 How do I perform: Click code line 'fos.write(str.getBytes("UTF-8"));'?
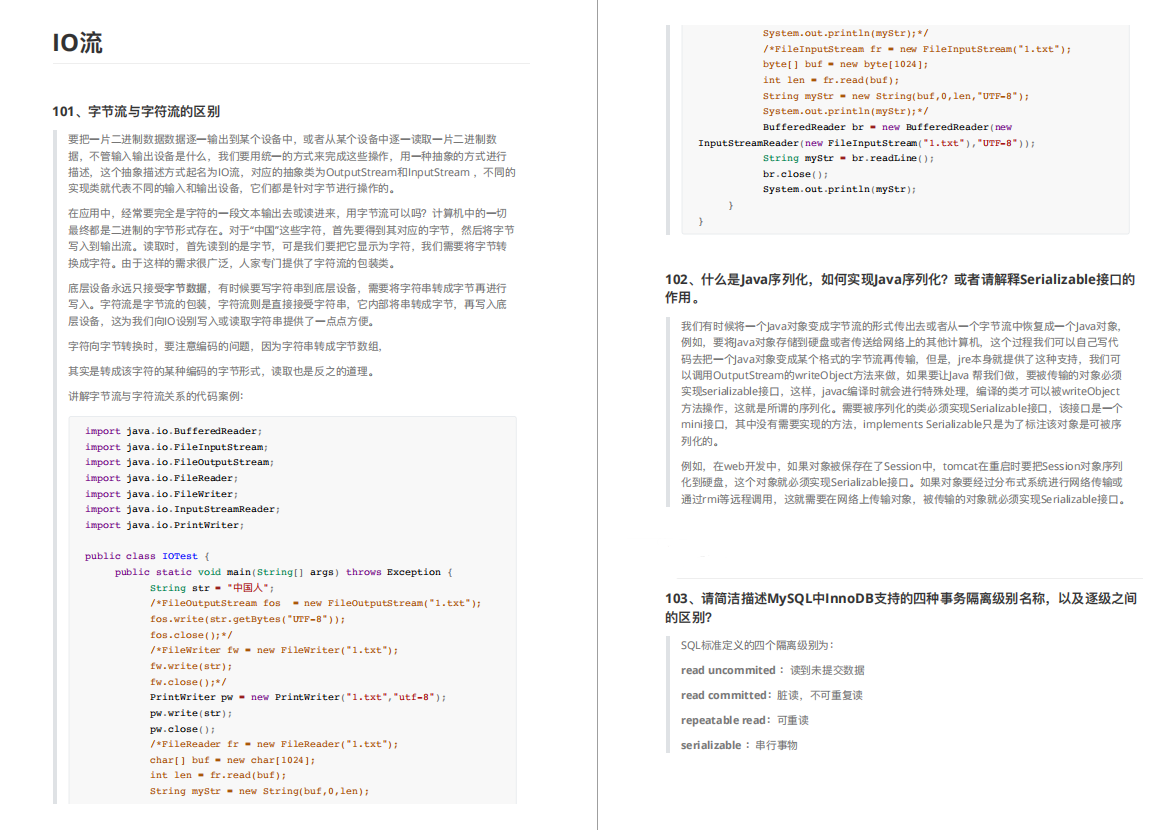pos(247,619)
